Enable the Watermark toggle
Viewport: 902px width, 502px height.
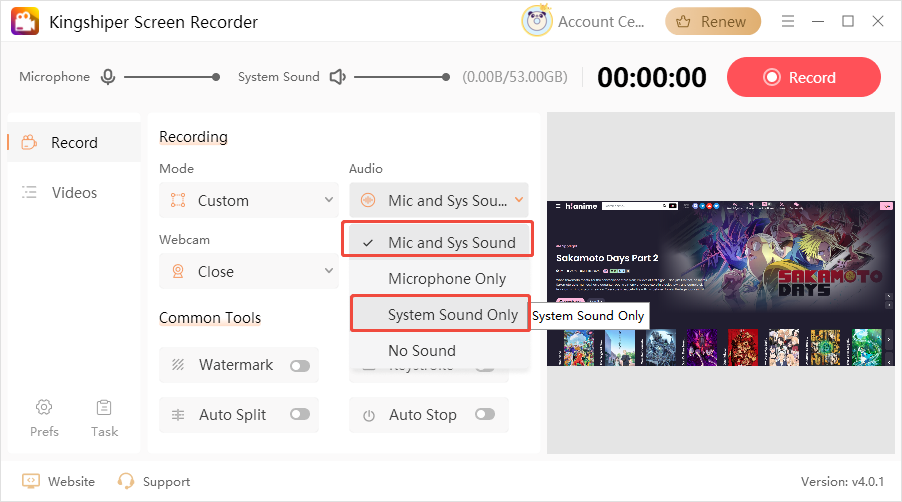pos(300,366)
